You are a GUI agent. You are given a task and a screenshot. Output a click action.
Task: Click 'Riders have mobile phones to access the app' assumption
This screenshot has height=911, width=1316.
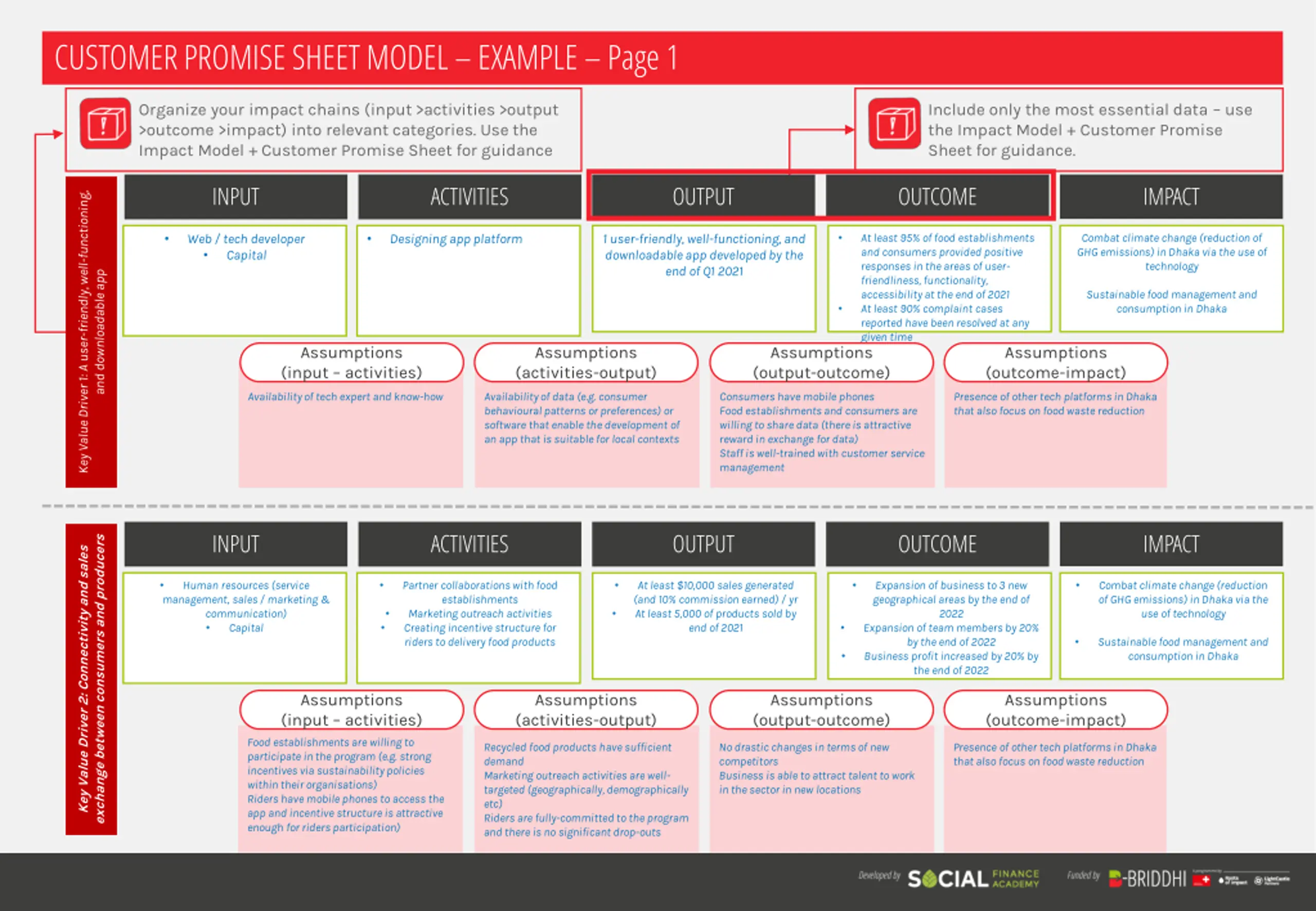(345, 813)
